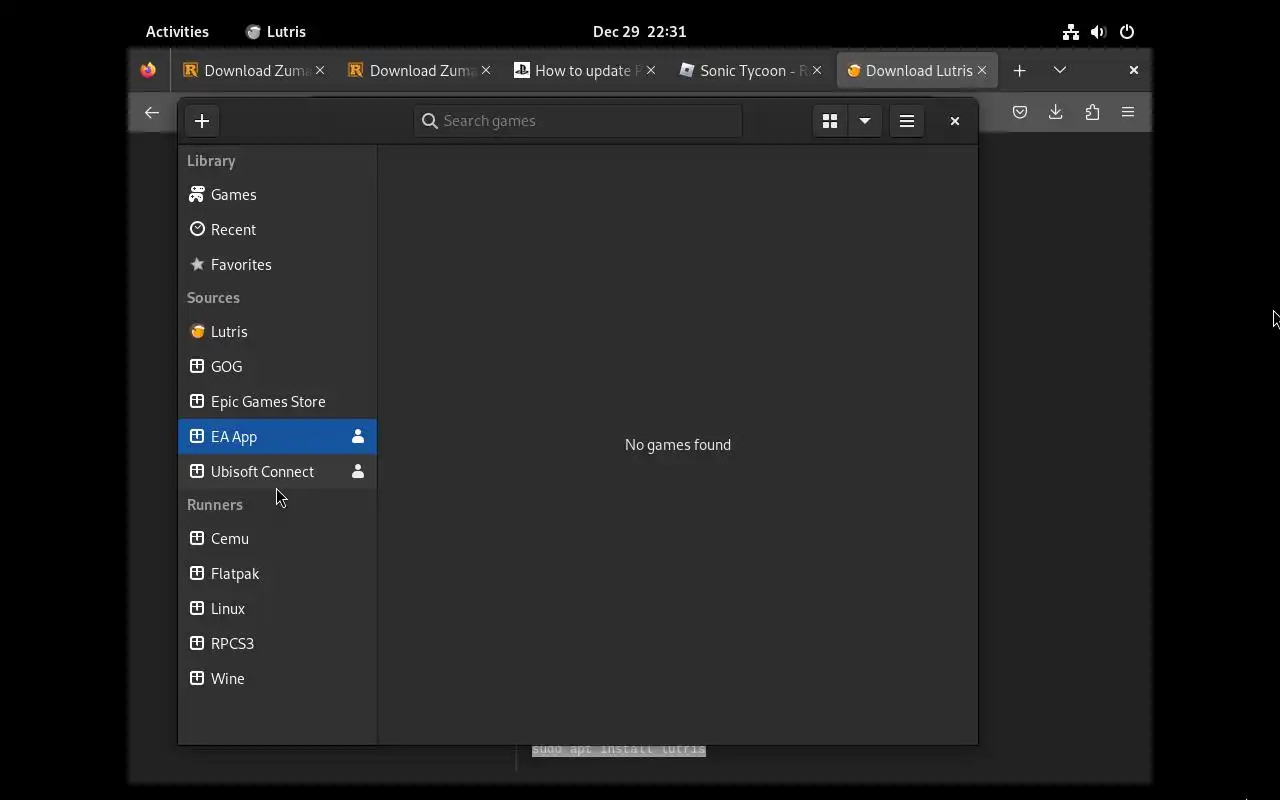Select the Cemu runner
The image size is (1280, 800).
[277, 539]
